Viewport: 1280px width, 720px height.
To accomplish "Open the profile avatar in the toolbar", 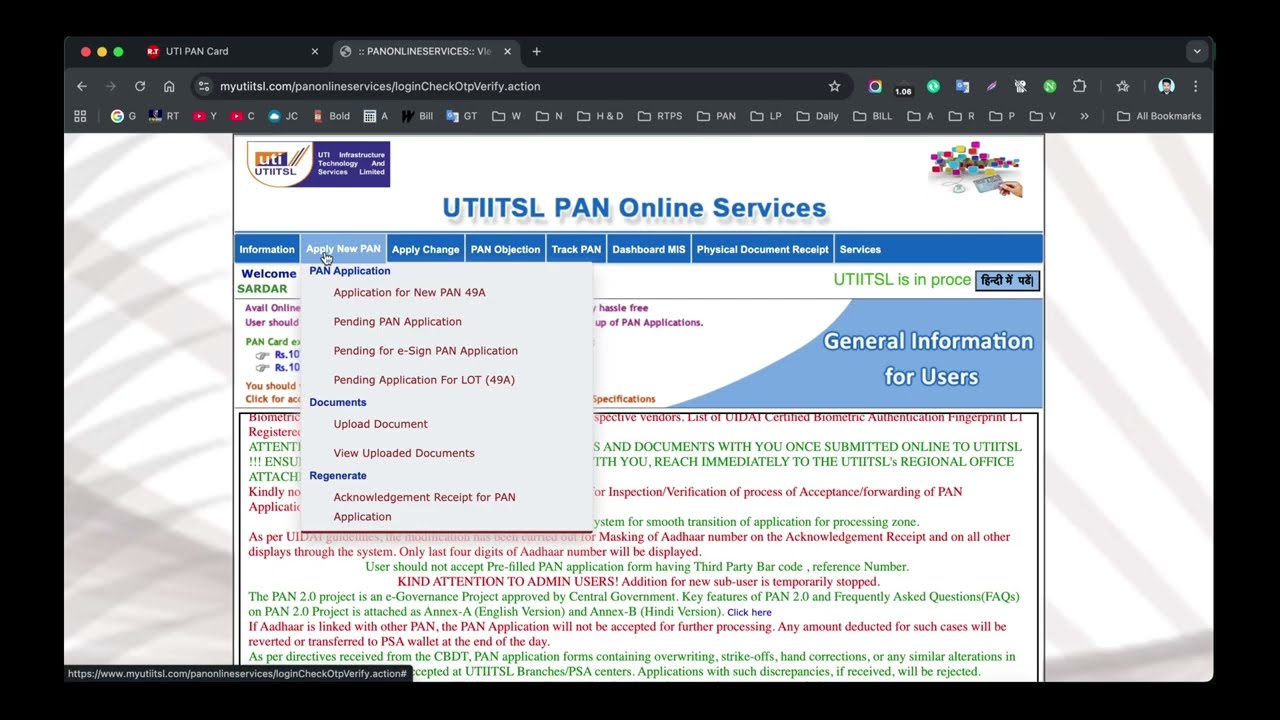I will click(x=1166, y=86).
